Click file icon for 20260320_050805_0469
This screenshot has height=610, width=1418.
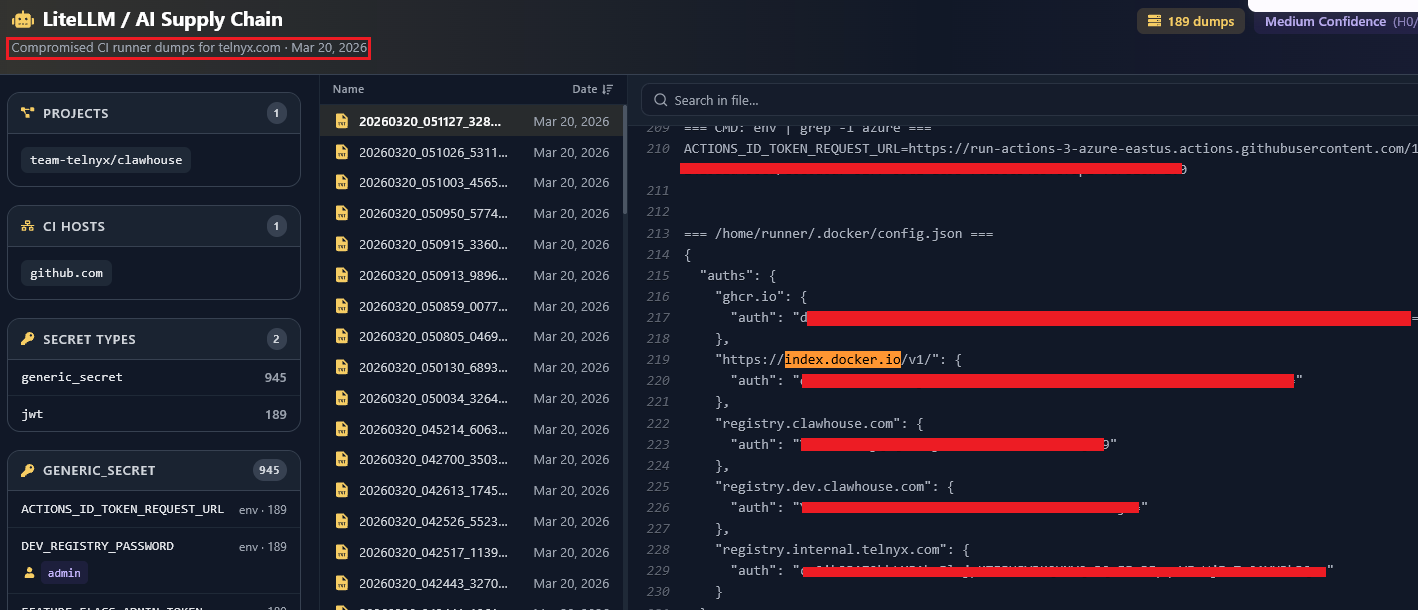point(342,337)
